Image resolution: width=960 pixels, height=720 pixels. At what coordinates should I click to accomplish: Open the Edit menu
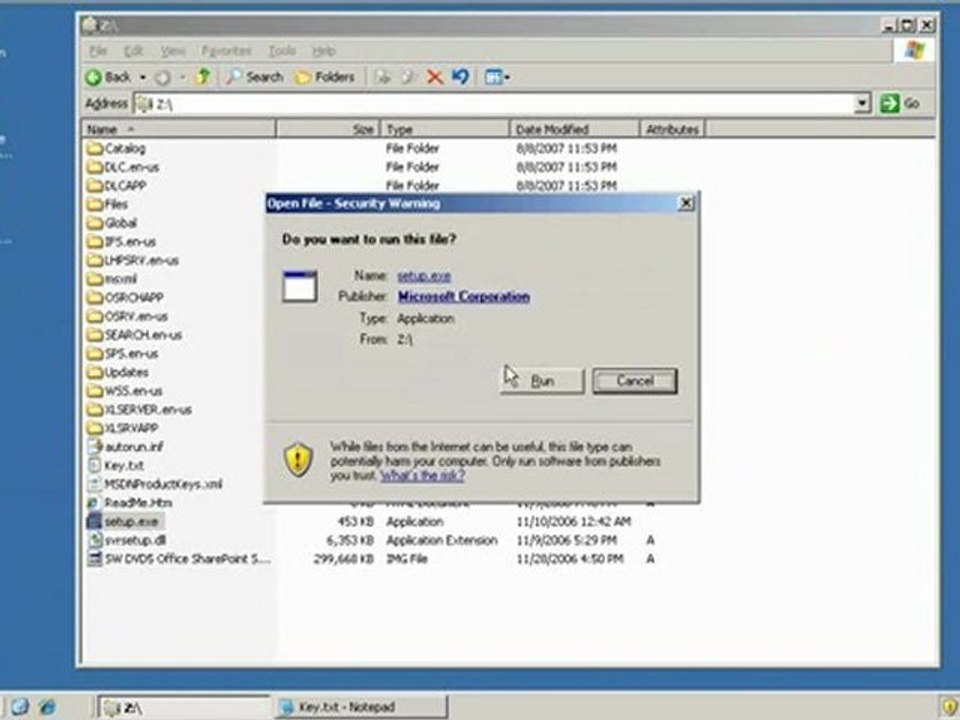point(133,51)
